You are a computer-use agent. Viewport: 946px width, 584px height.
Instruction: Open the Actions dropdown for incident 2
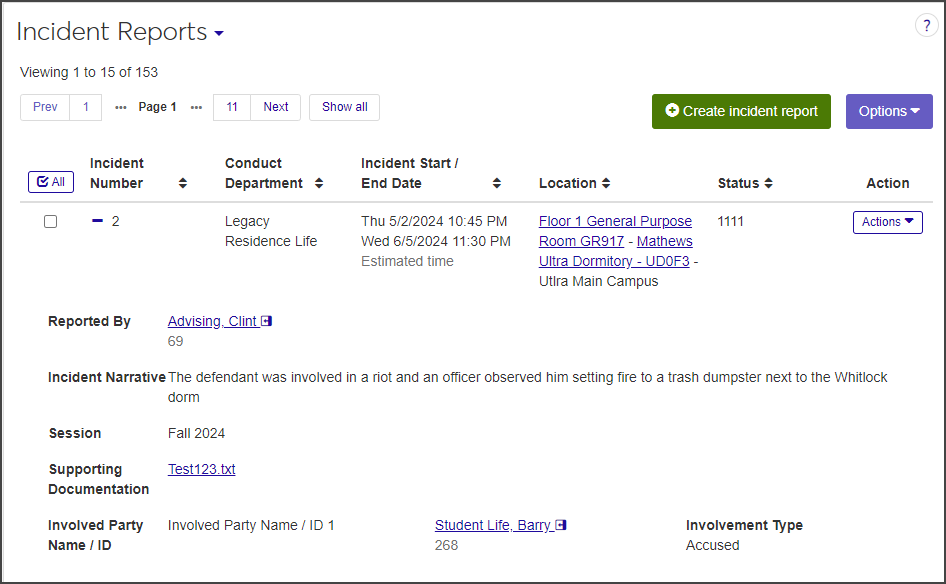887,222
